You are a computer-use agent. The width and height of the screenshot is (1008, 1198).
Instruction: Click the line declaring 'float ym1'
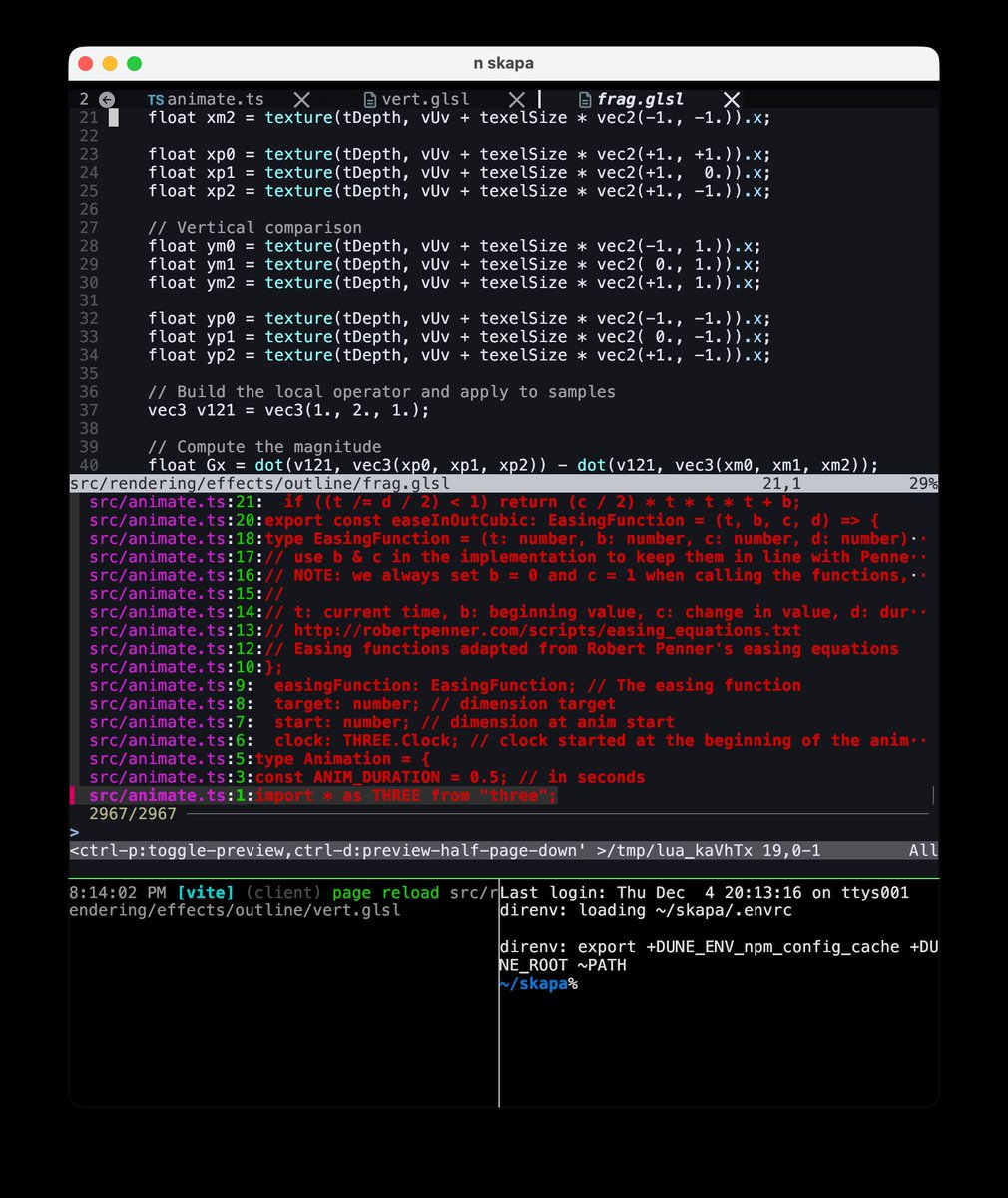click(x=455, y=264)
